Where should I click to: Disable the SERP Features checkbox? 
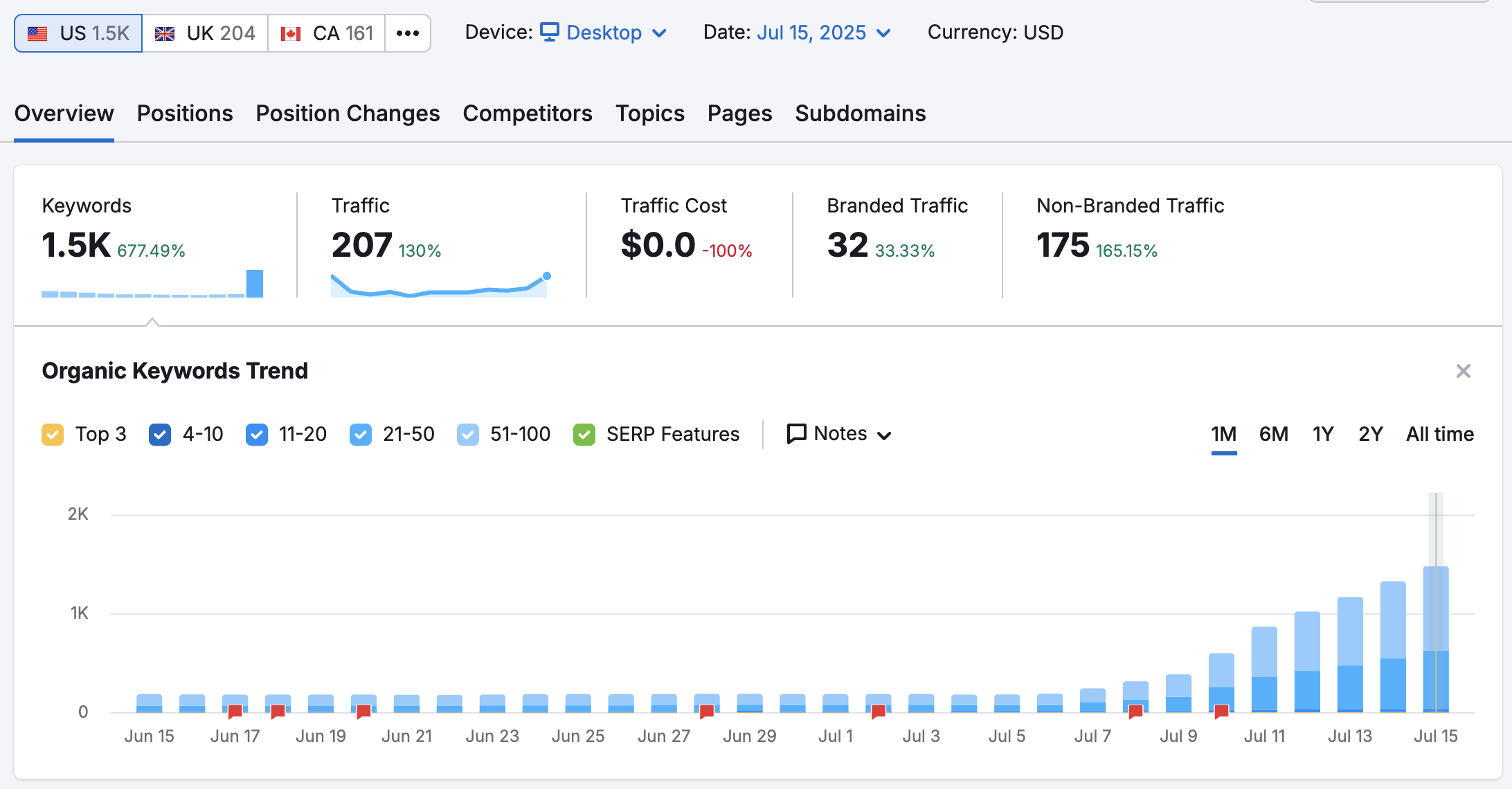point(584,435)
